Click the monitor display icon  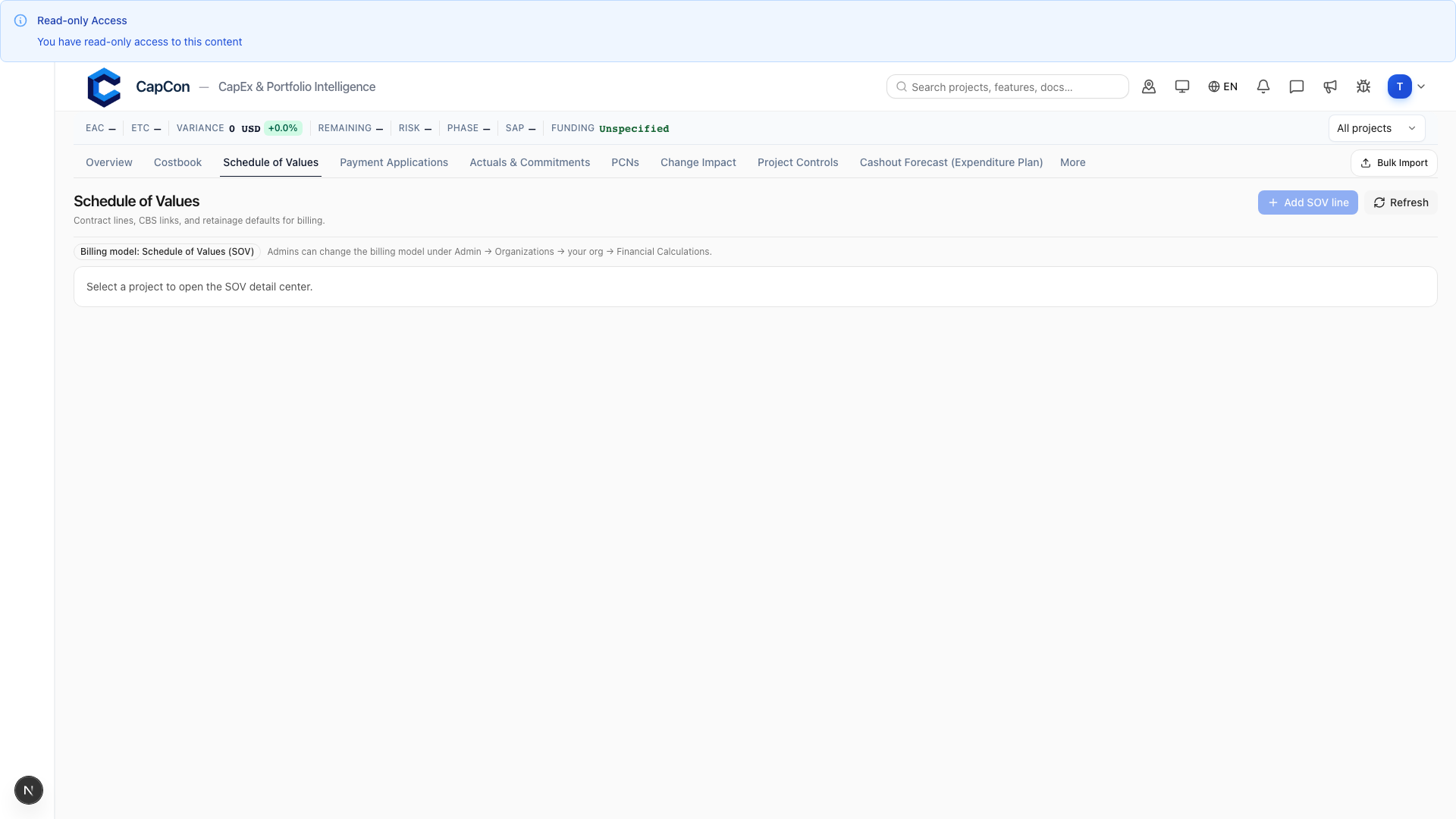[x=1182, y=86]
